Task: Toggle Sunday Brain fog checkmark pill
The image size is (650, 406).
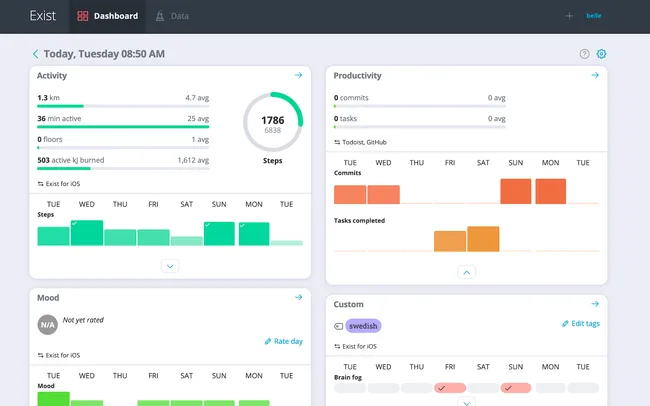Action: (517, 388)
